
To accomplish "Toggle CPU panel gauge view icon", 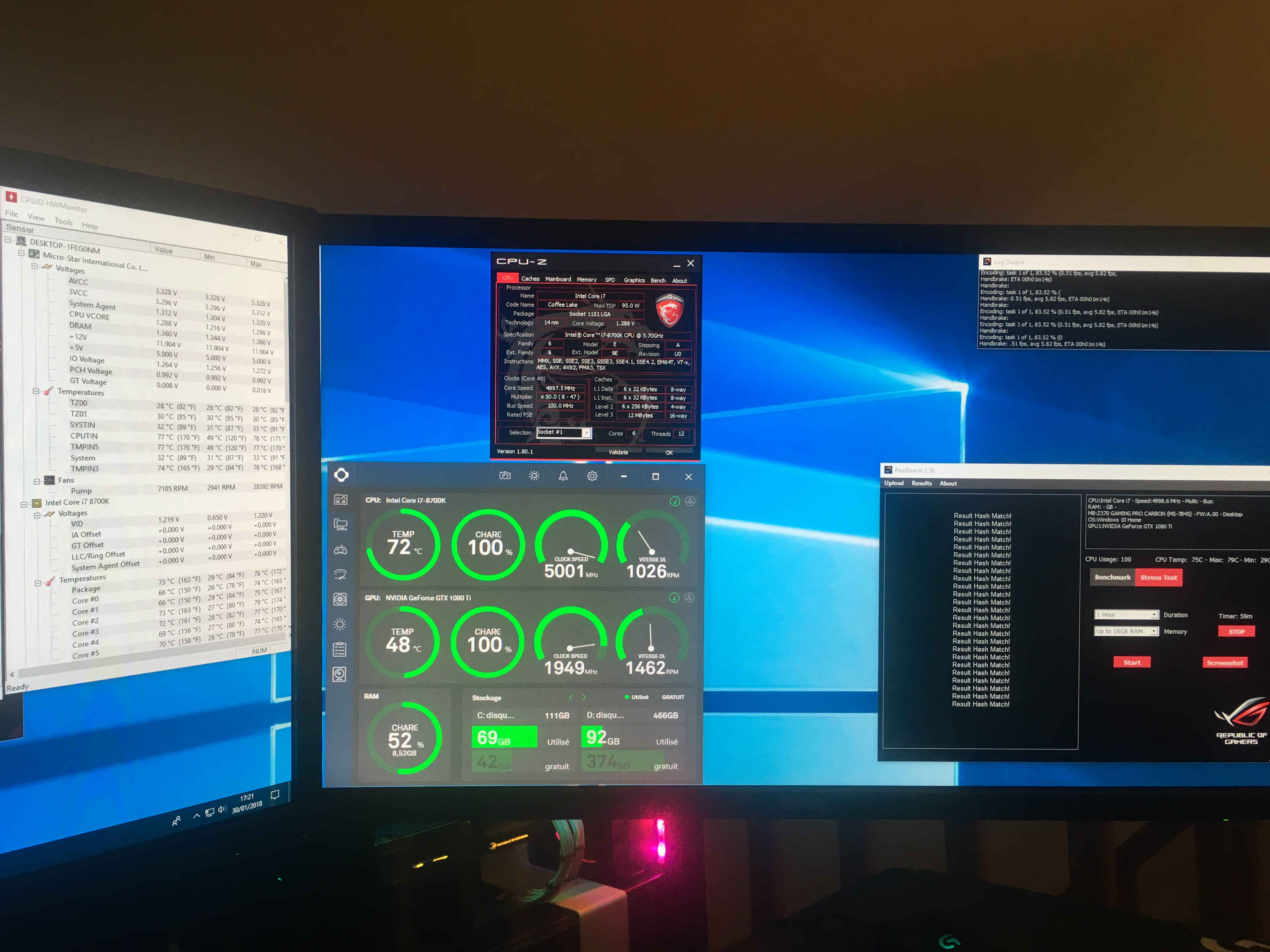I will pos(675,501).
